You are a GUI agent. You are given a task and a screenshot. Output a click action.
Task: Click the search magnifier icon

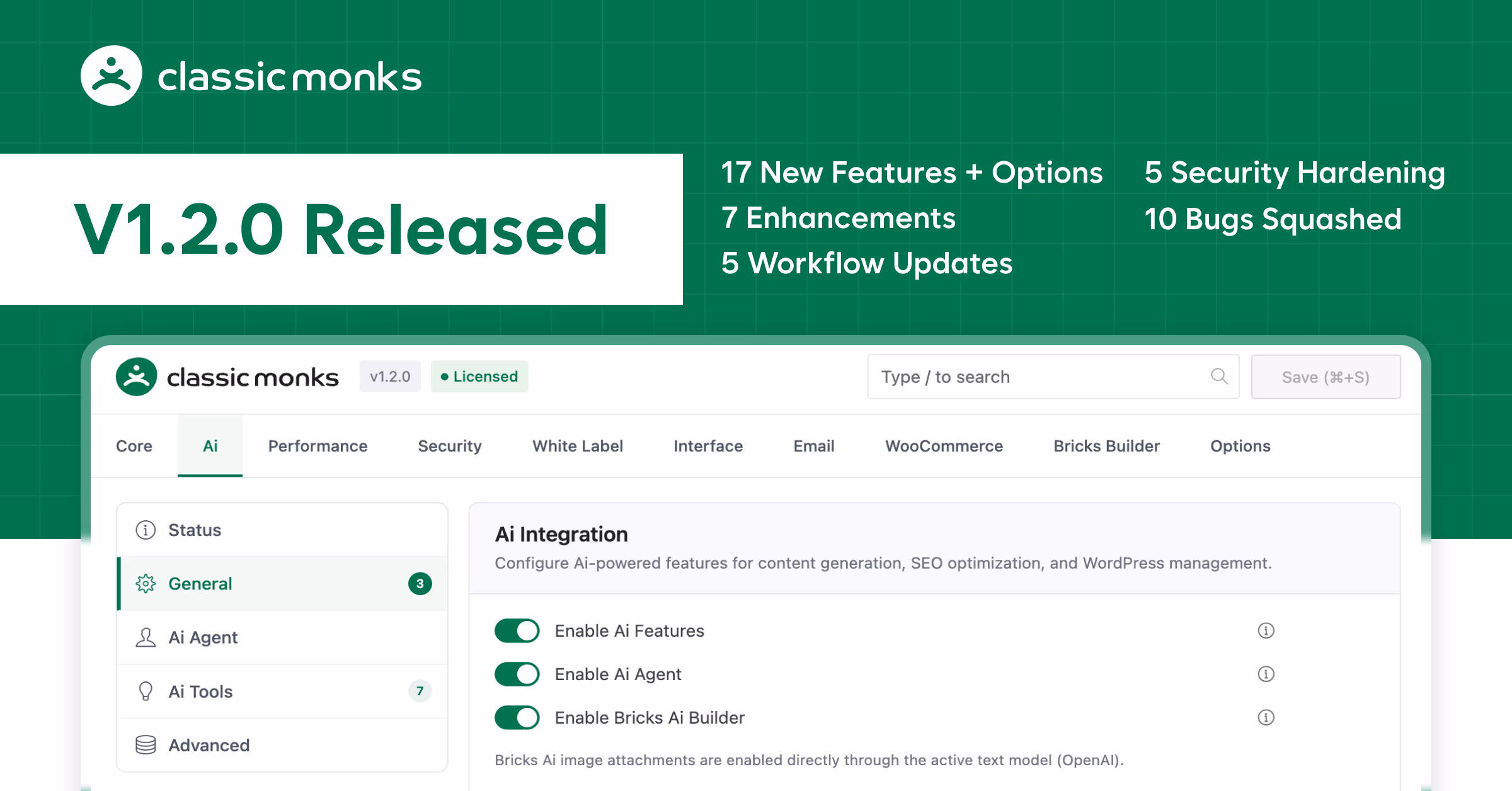click(1219, 377)
